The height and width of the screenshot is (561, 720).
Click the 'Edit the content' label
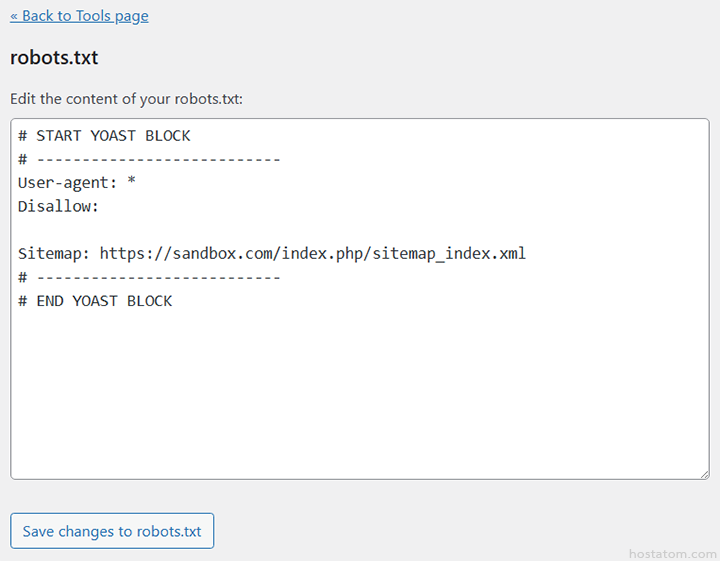(126, 99)
